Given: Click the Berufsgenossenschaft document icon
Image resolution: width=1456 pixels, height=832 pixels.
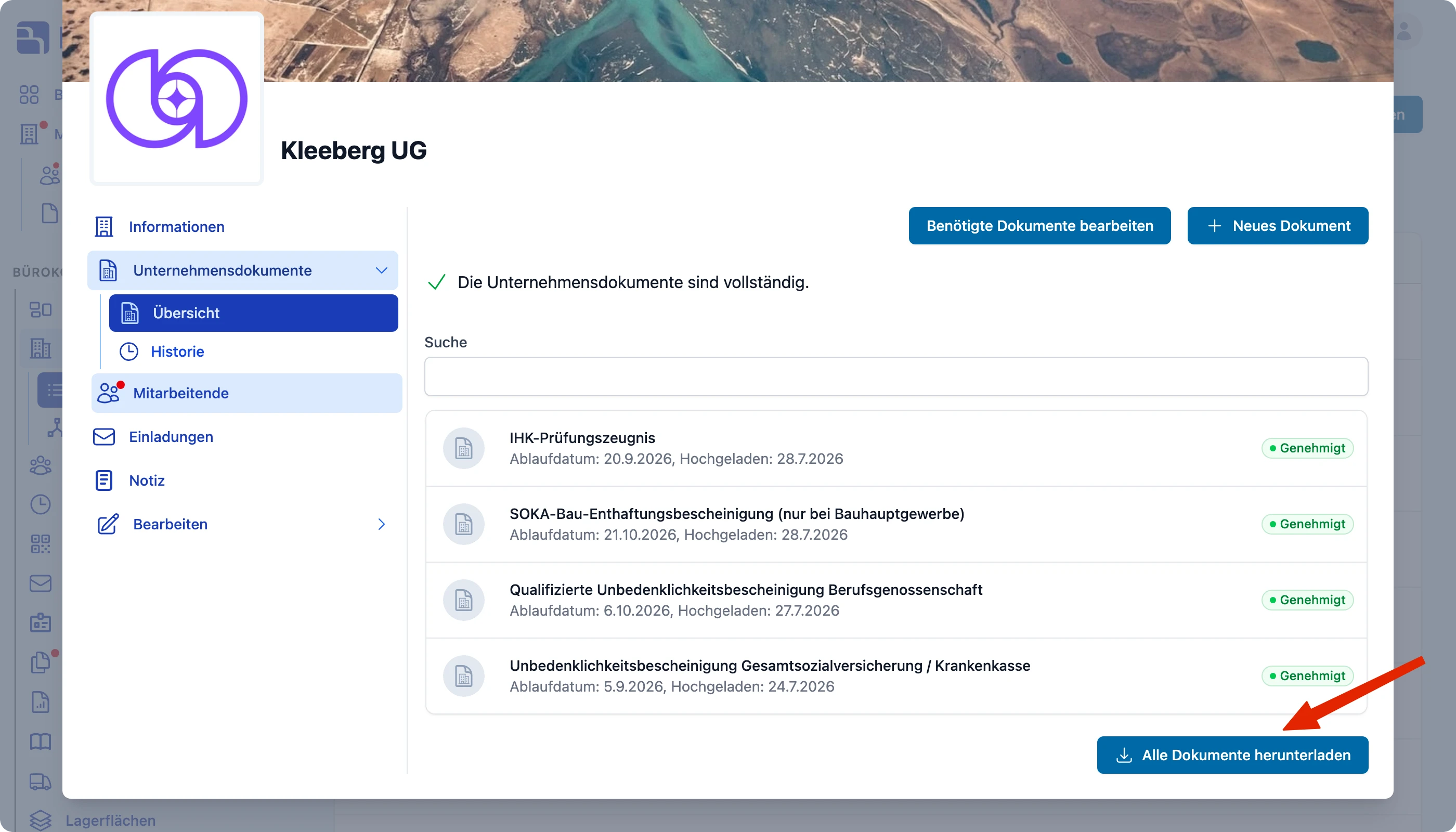Looking at the screenshot, I should 463,600.
